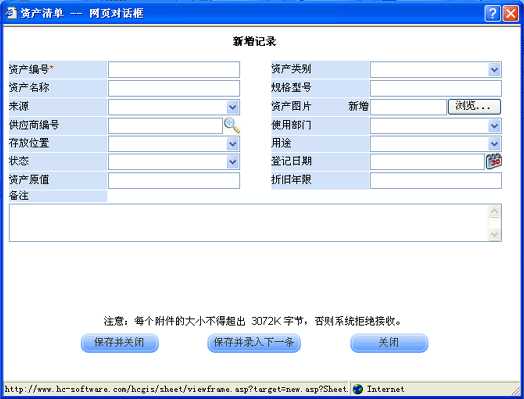524x399 pixels.
Task: Click the 资产图片 file path field
Action: [408, 107]
